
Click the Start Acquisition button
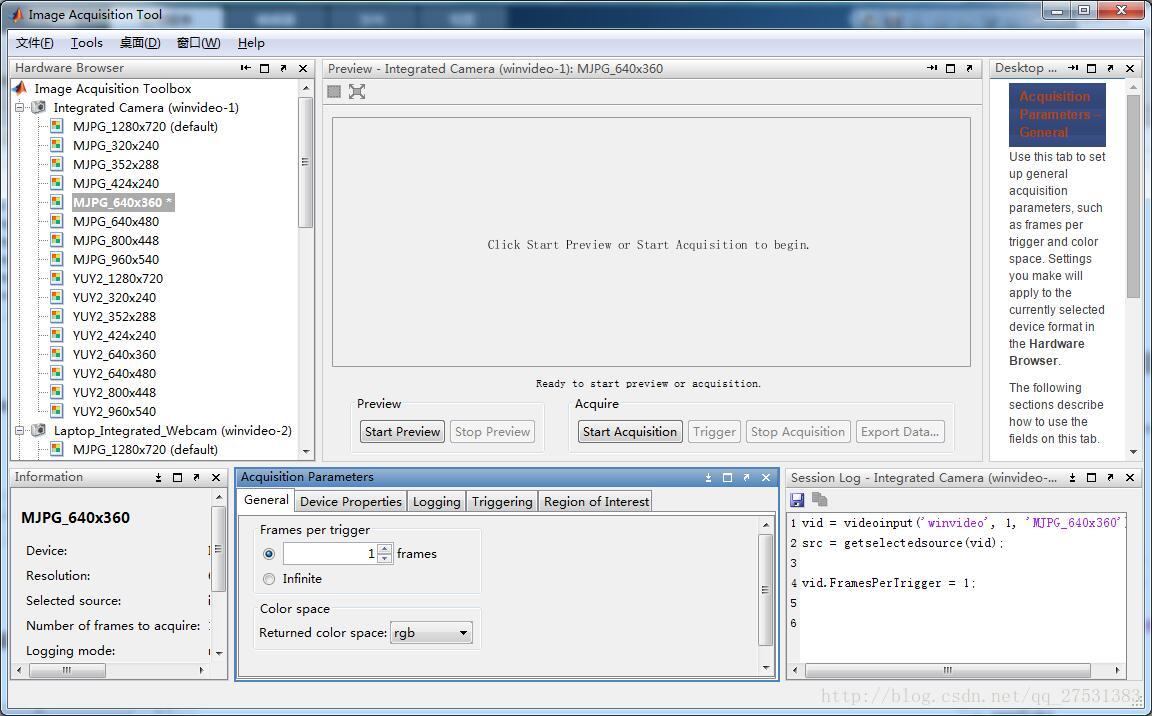click(630, 432)
